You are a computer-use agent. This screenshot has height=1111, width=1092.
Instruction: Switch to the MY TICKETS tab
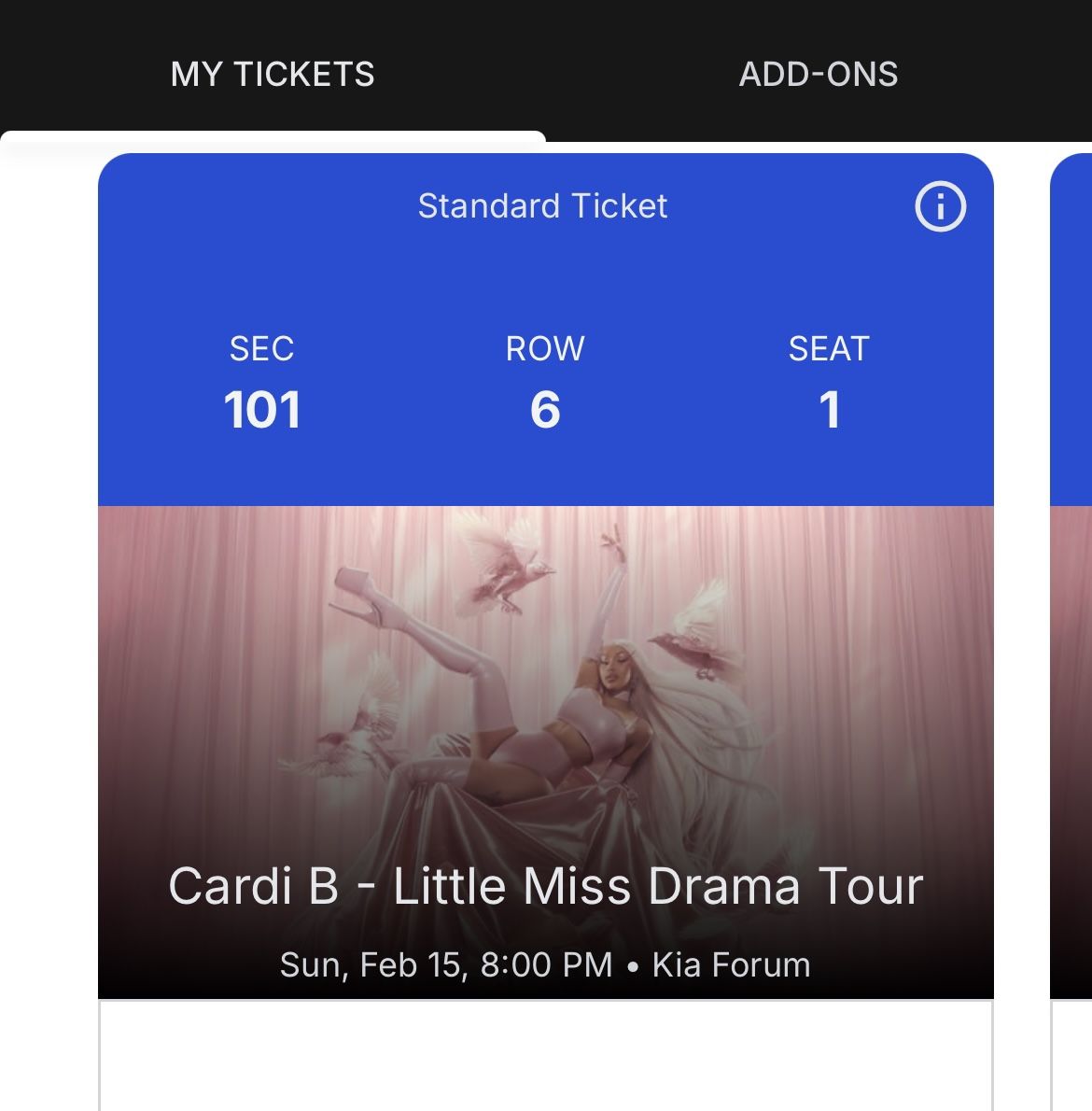(273, 75)
